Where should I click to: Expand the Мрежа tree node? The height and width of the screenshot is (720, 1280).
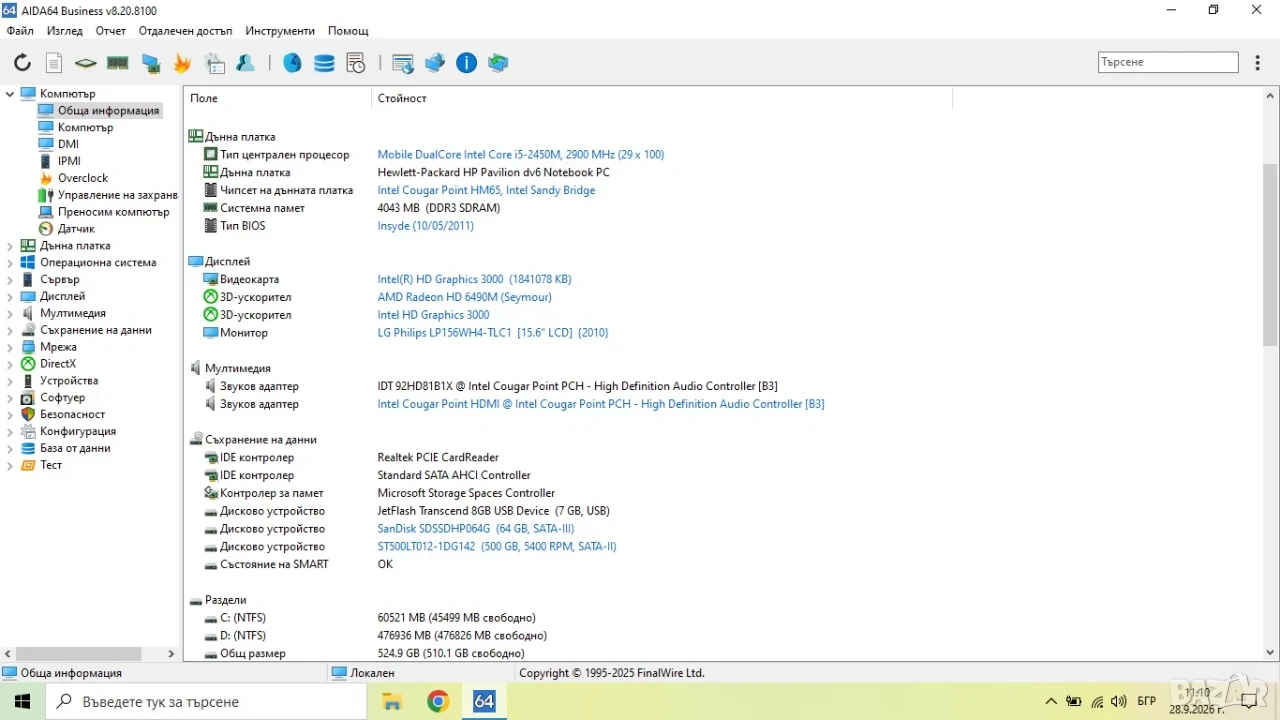point(10,347)
